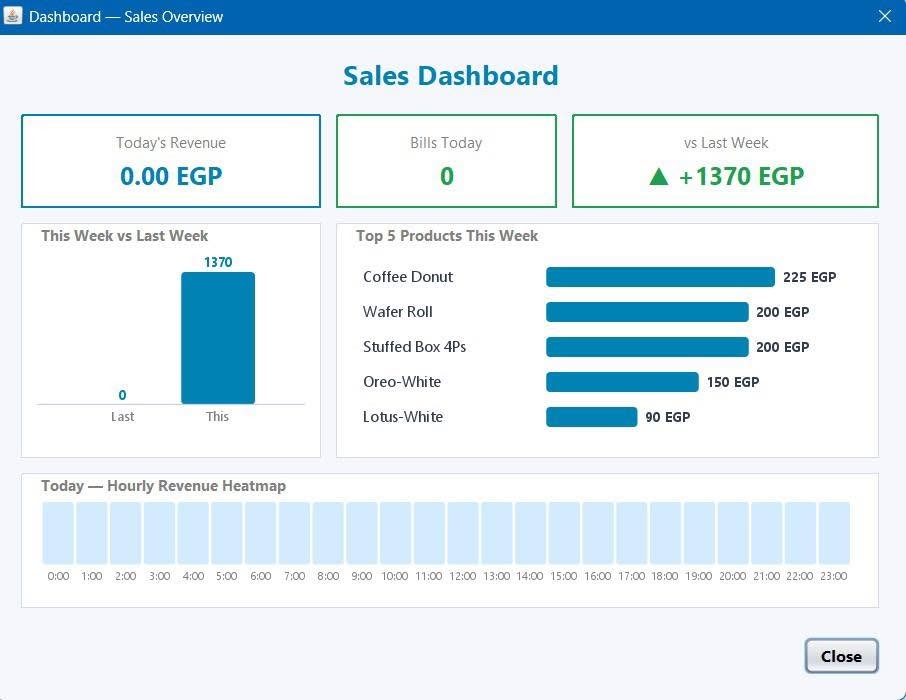
Task: Select the 12:00 heatmap cell
Action: (463, 533)
